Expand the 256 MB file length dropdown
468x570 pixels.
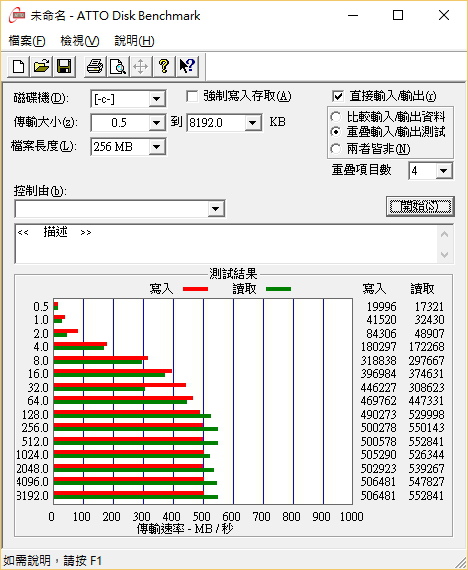[x=157, y=147]
